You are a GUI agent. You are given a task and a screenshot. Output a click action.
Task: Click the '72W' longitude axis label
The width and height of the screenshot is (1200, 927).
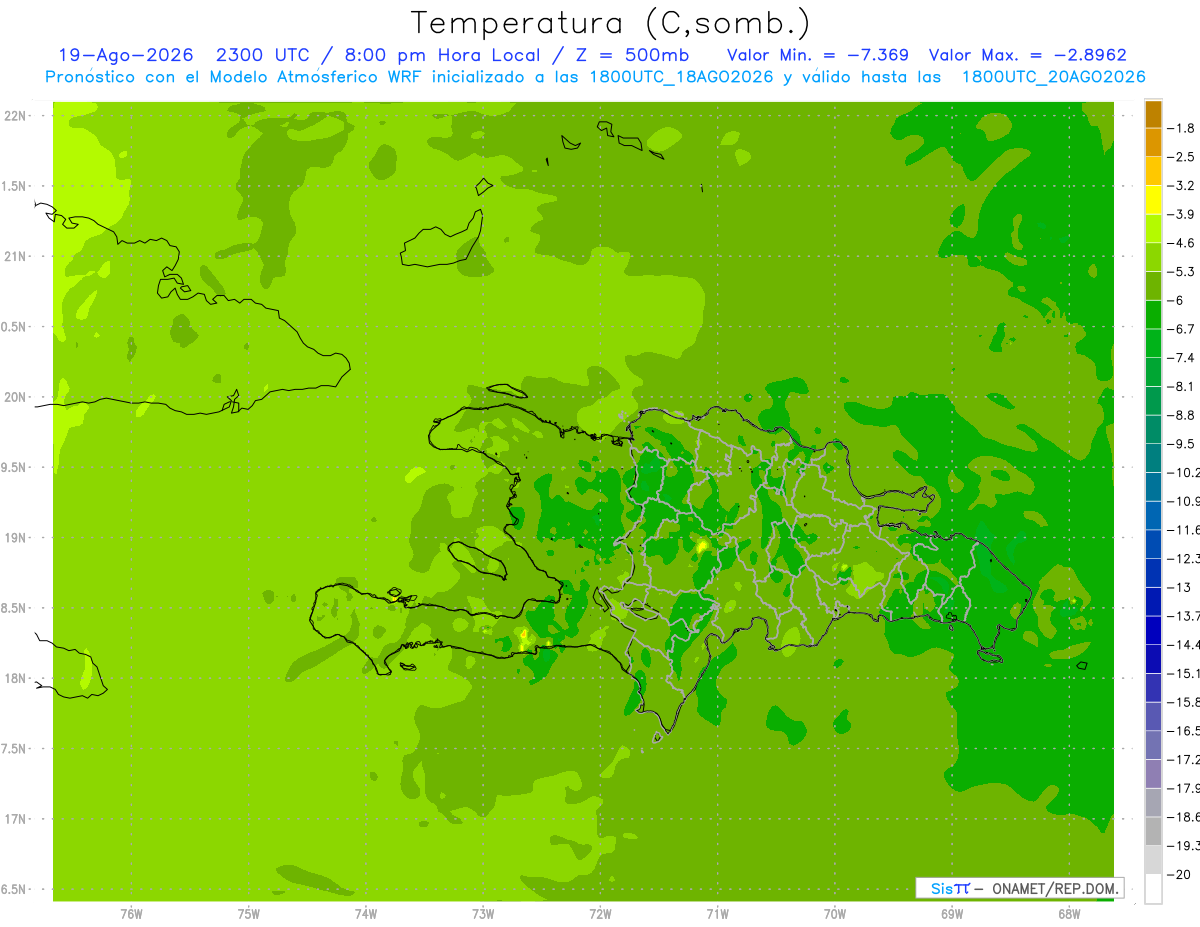coord(600,914)
